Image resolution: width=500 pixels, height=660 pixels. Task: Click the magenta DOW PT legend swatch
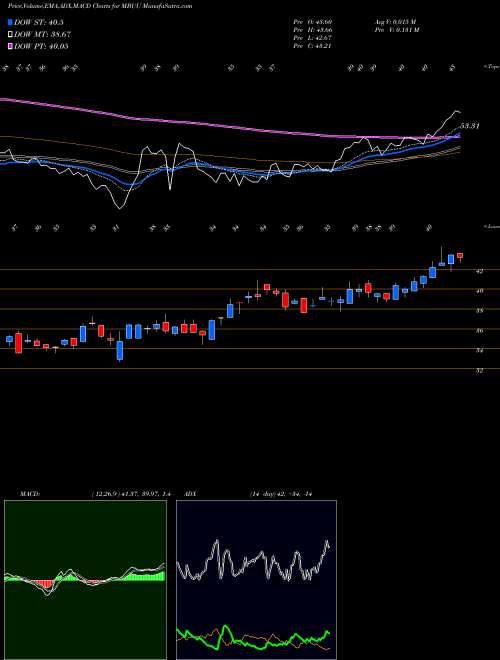pos(11,46)
